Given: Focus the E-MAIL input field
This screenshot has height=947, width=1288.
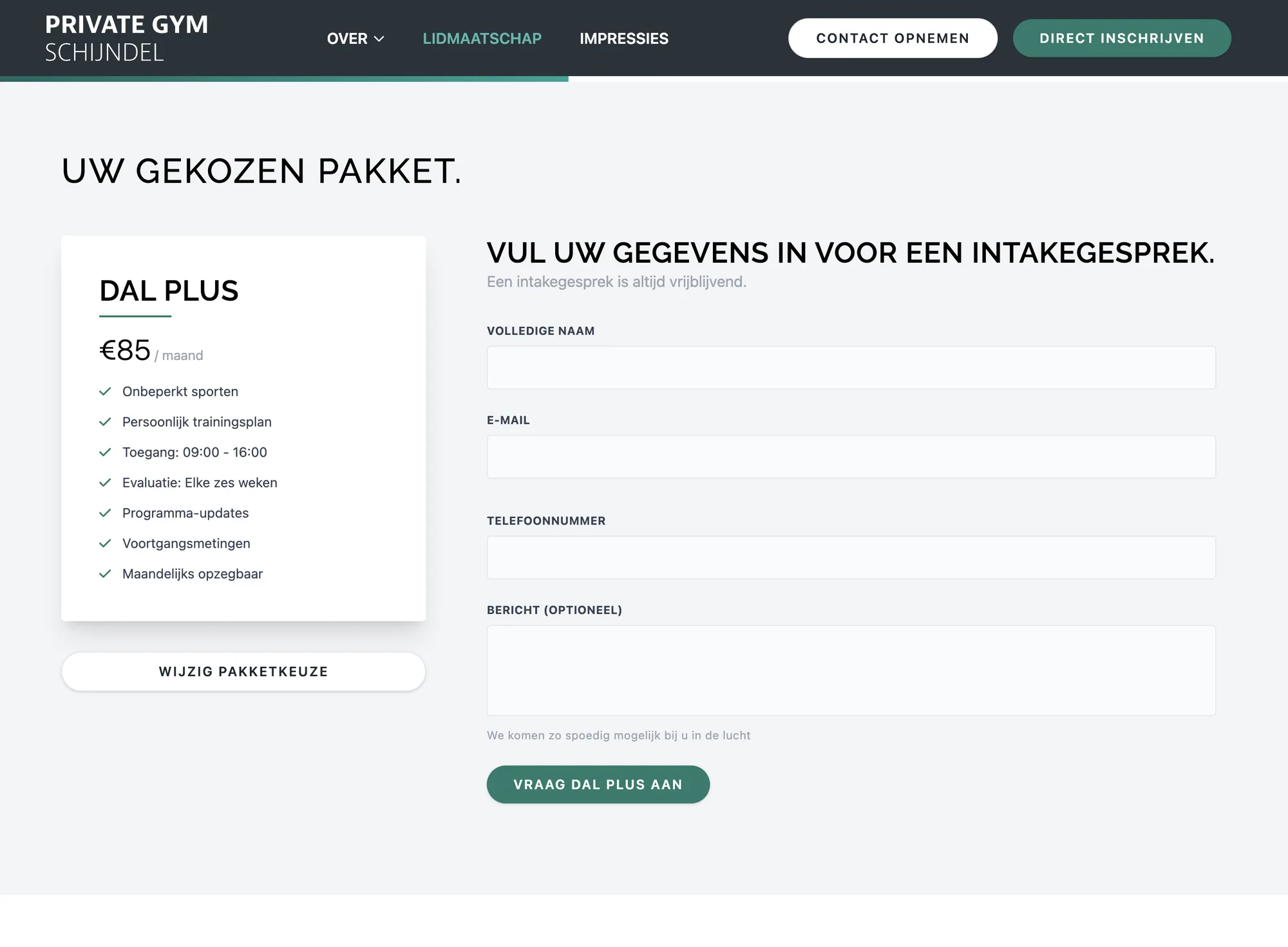Looking at the screenshot, I should pyautogui.click(x=851, y=457).
